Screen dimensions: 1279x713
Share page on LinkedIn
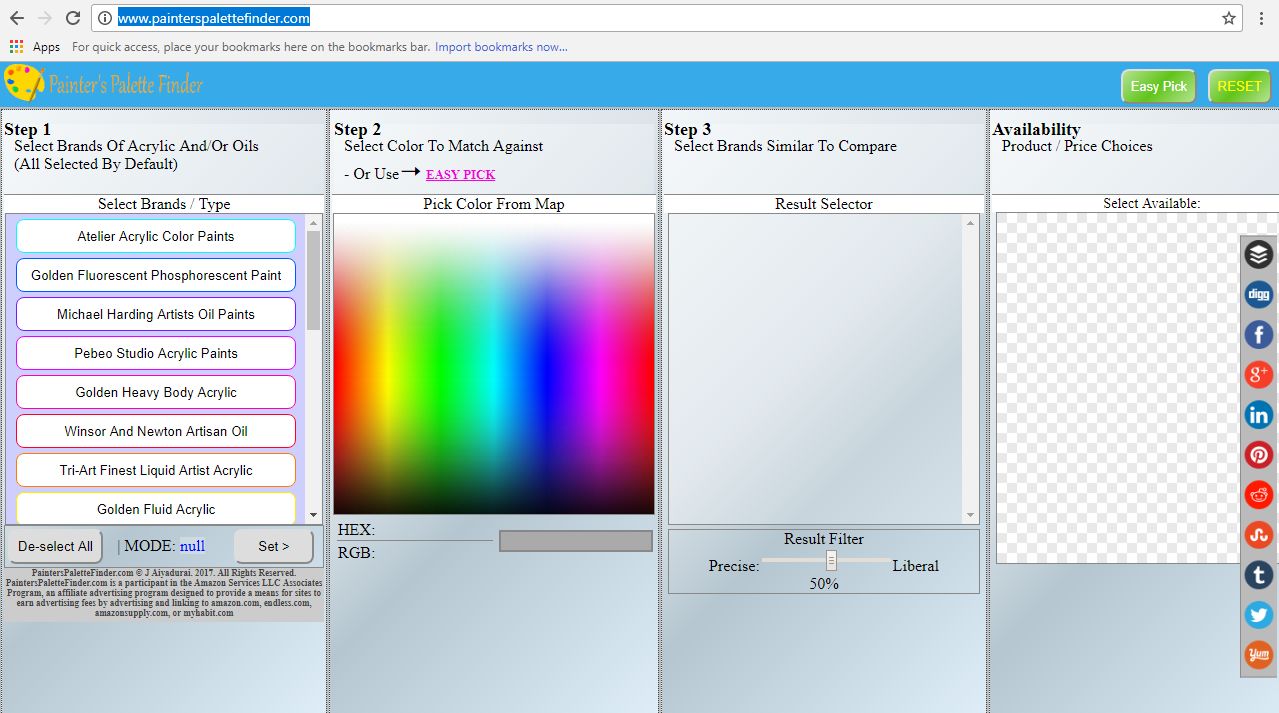point(1258,414)
